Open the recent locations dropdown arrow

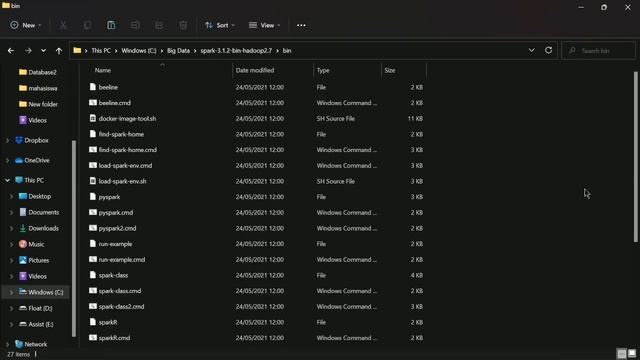pos(43,51)
